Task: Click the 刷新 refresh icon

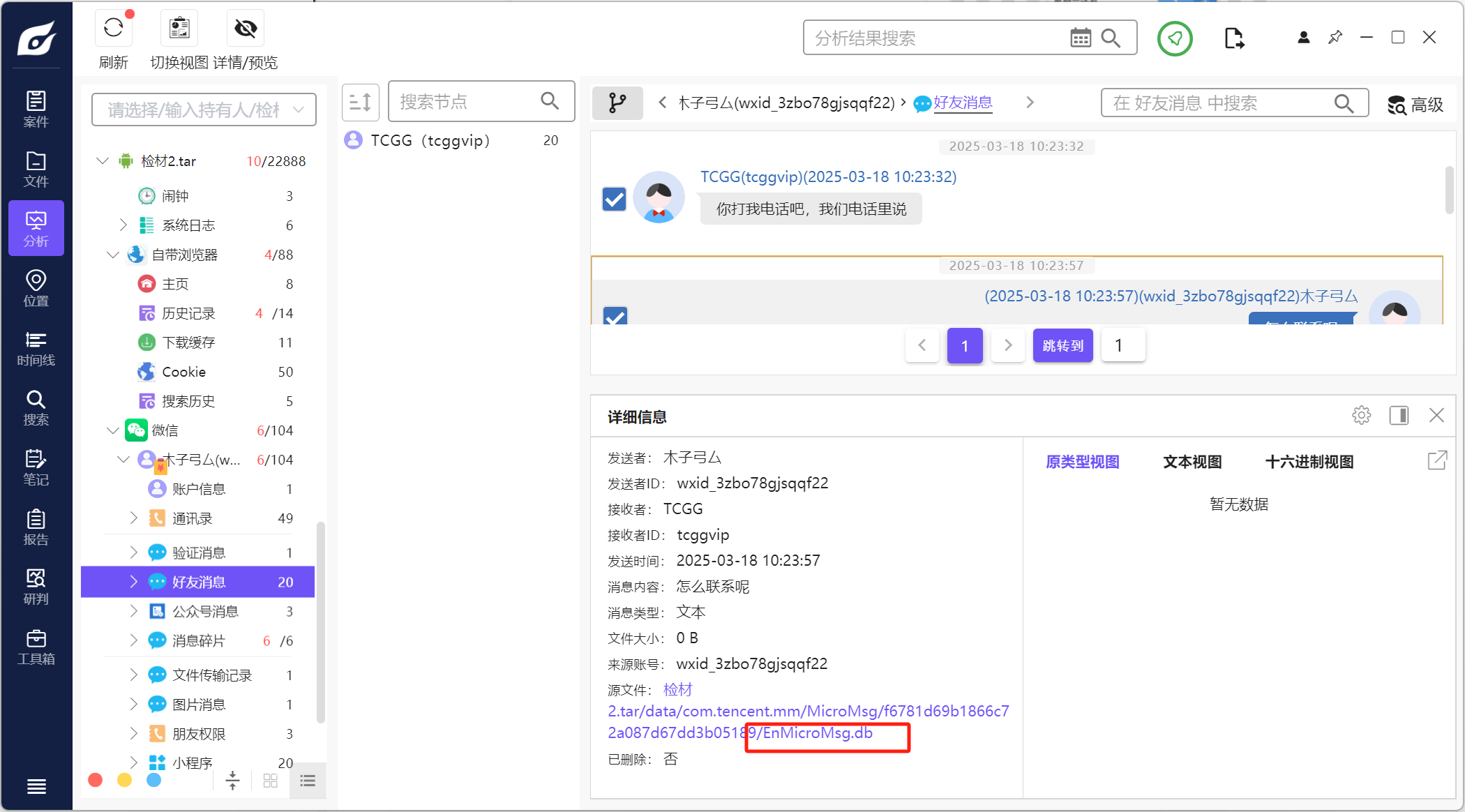Action: (114, 28)
